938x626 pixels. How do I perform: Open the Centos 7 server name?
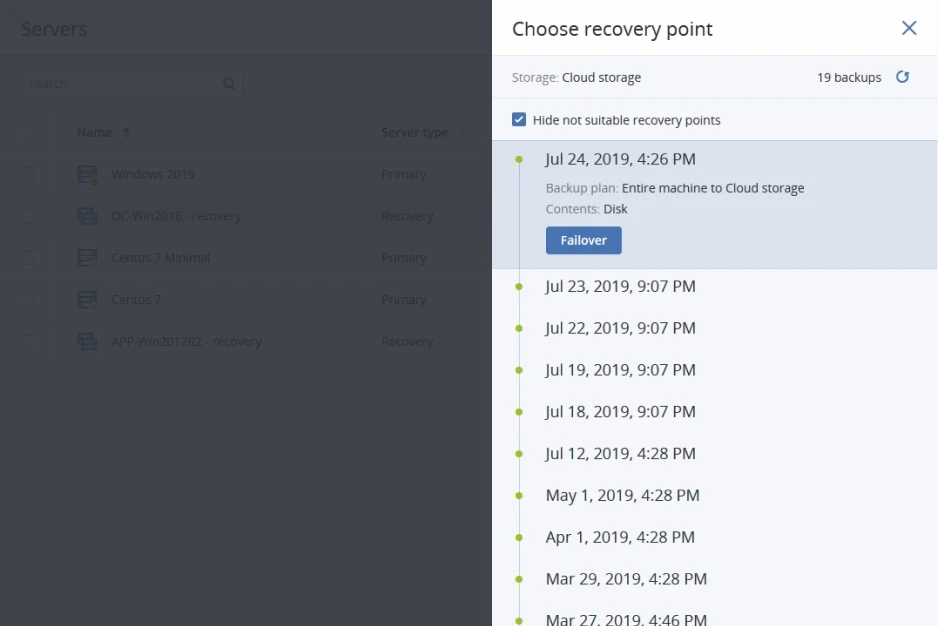(x=136, y=300)
